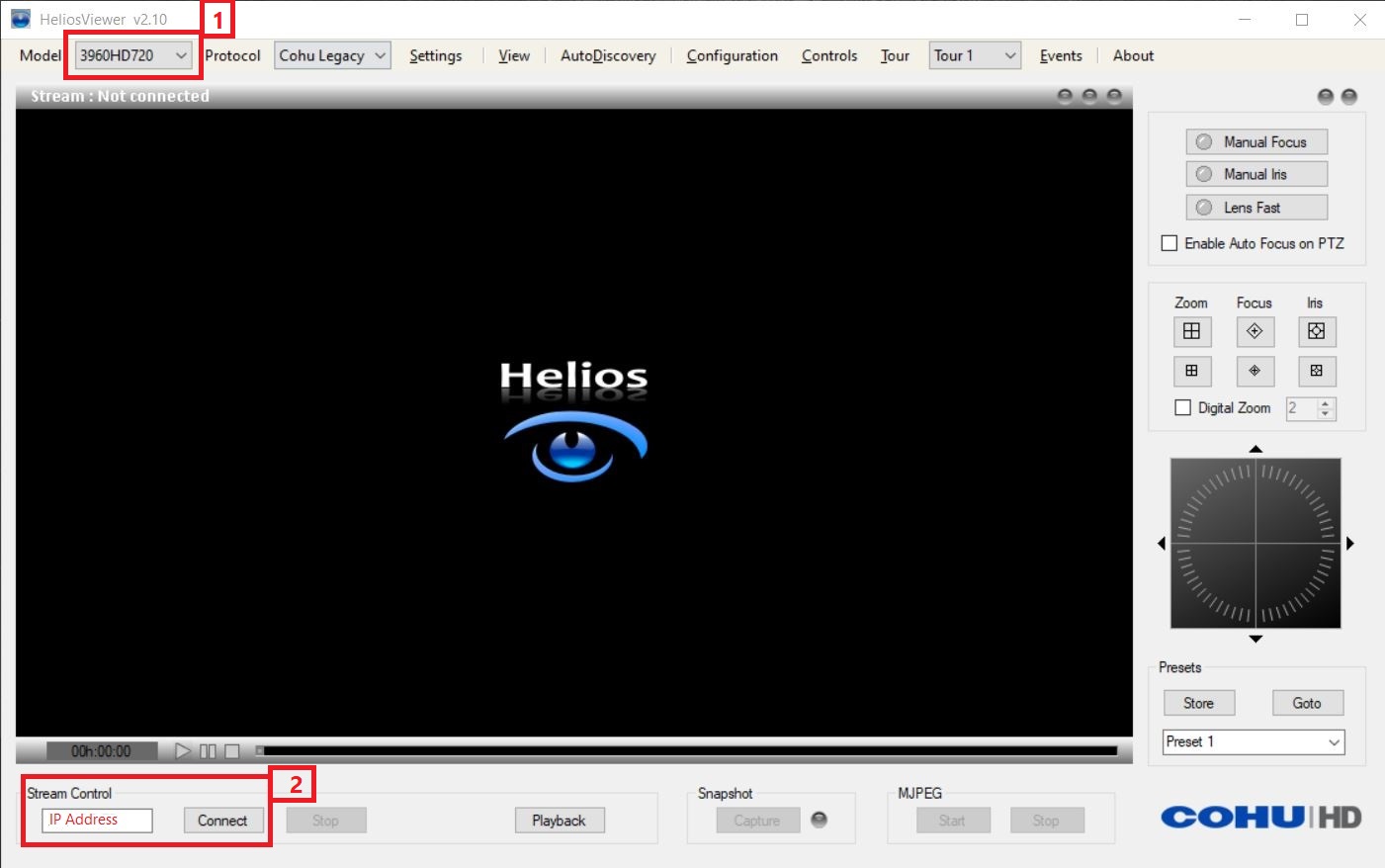This screenshot has height=868, width=1385.
Task: Click the Snapshot indicator circle beside Capture
Action: [x=819, y=820]
